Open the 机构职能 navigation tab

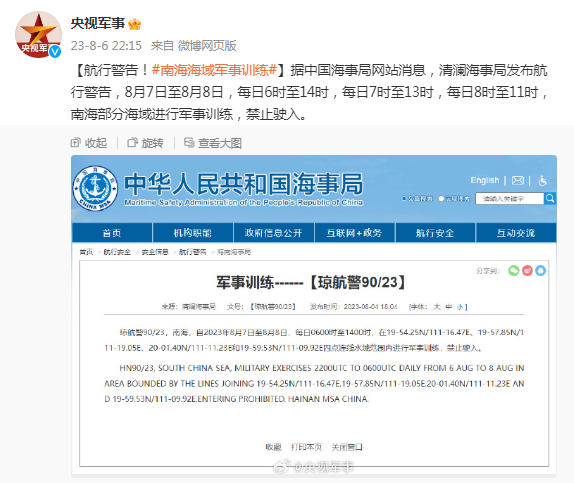pyautogui.click(x=193, y=233)
